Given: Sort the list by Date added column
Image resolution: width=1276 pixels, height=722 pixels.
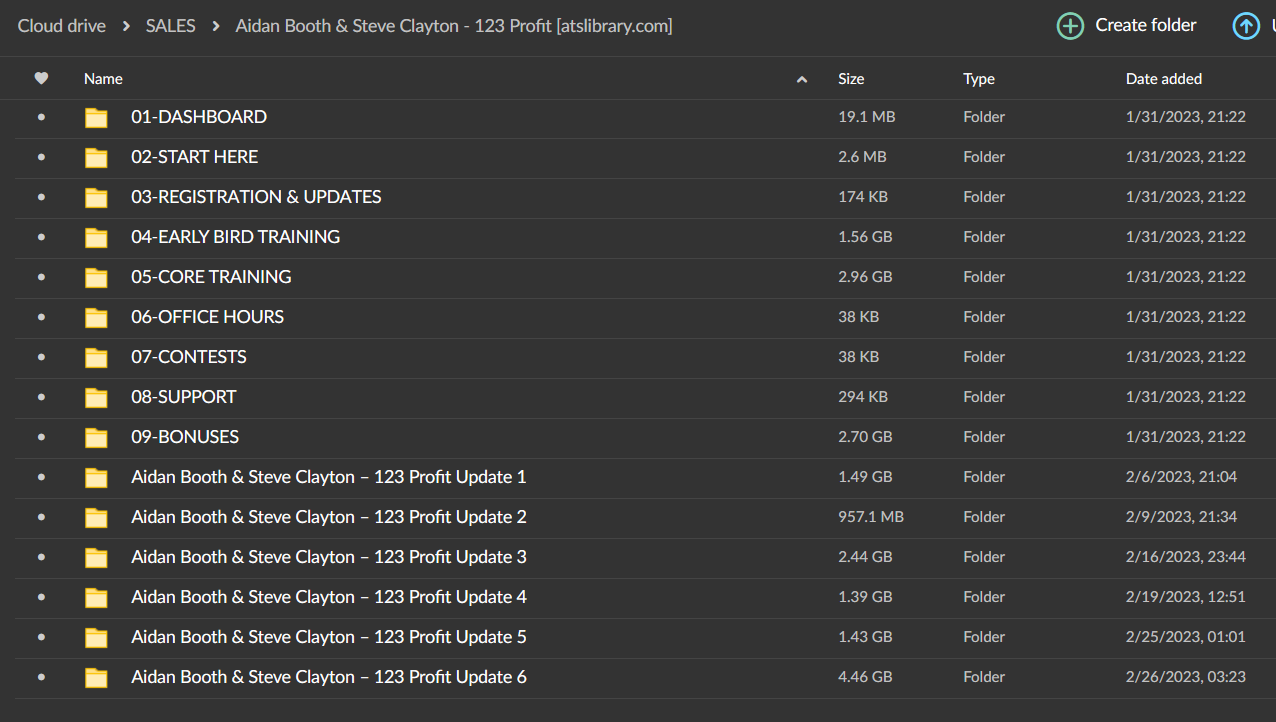Looking at the screenshot, I should tap(1164, 78).
